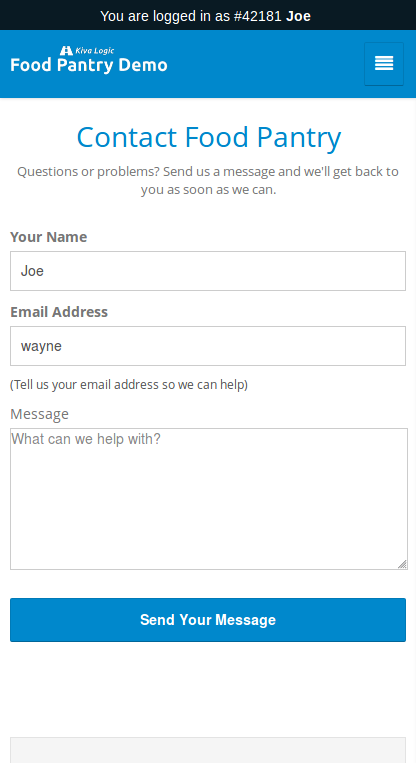The height and width of the screenshot is (763, 416).
Task: Click the Food Pantry Demo site title
Action: [89, 65]
